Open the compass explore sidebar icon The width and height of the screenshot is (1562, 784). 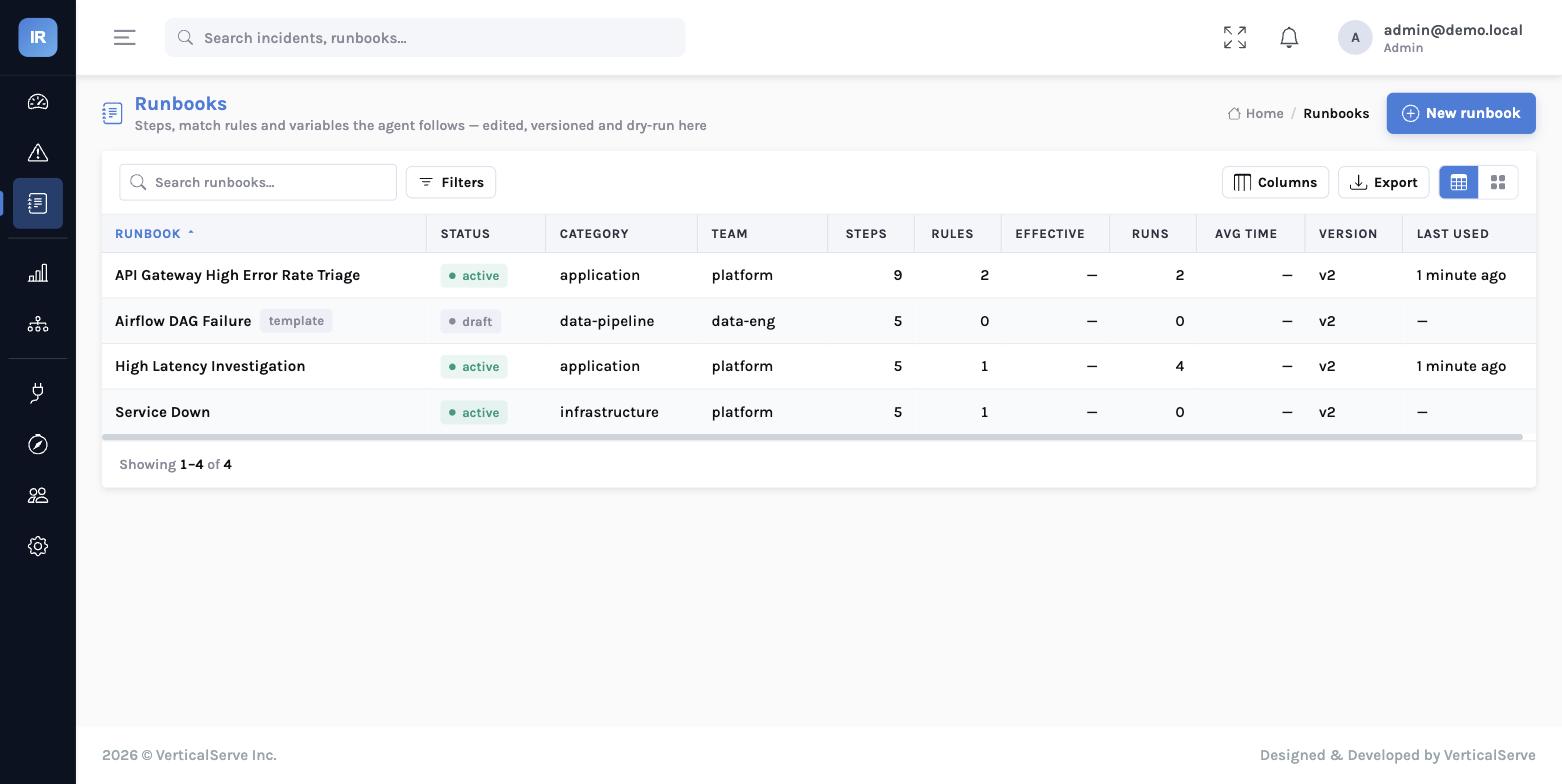click(x=38, y=444)
